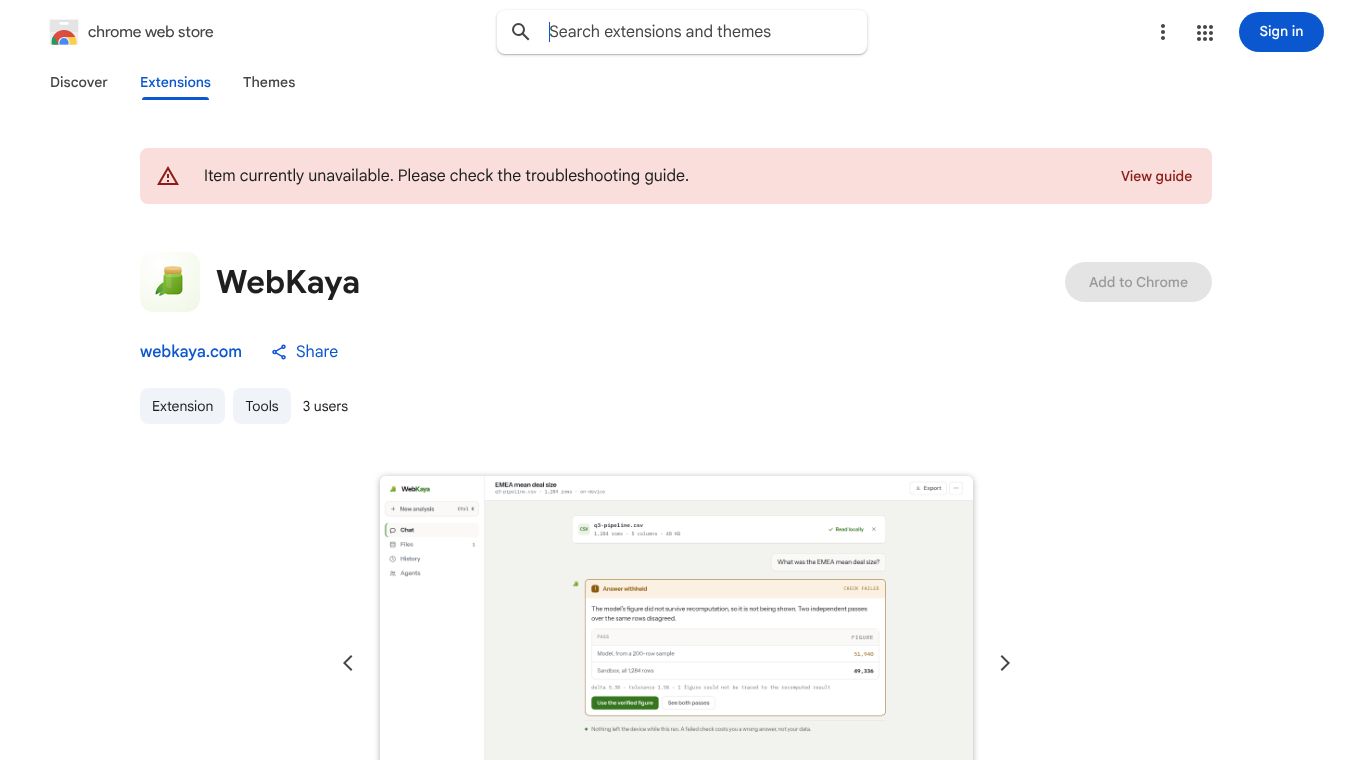This screenshot has width=1352, height=760.
Task: Click the red warning triangle icon
Action: point(168,176)
